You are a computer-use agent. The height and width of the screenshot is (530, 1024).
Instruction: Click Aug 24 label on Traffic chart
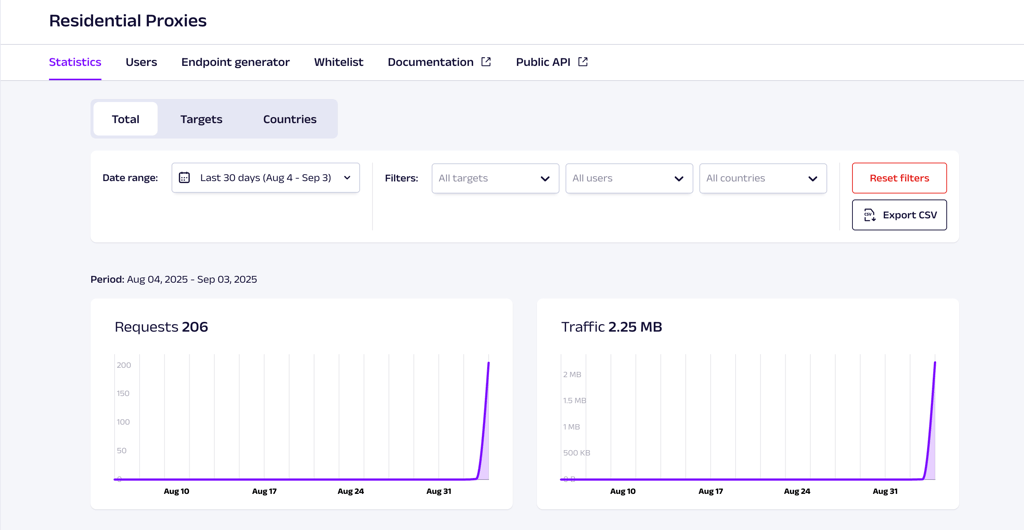797,491
